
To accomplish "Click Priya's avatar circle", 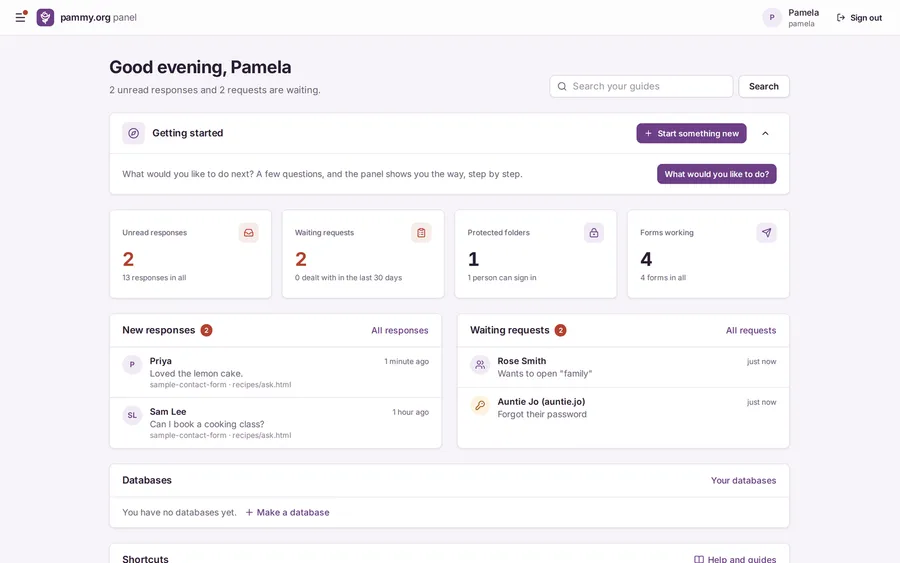I will (x=132, y=364).
